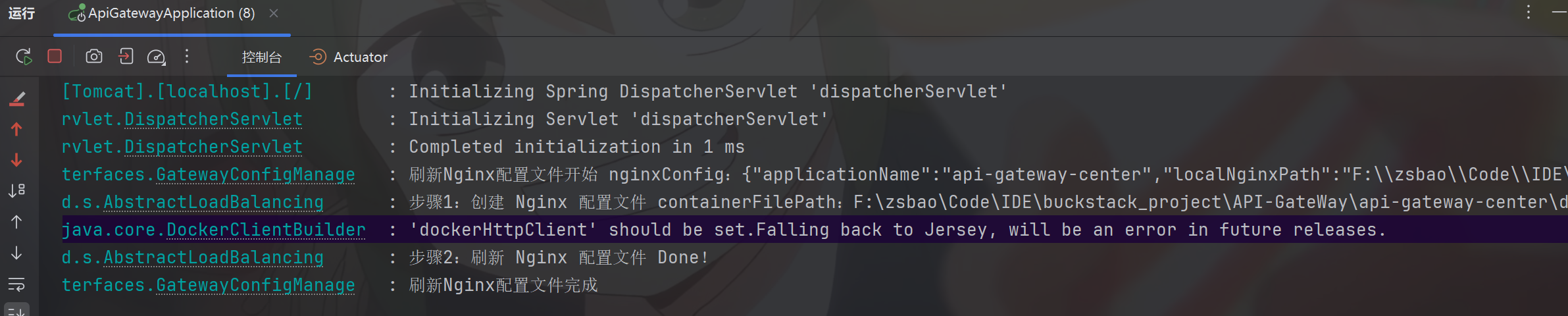Viewport: 1568px width, 316px height.
Task: Click the red pencil highlight icon
Action: (x=17, y=99)
